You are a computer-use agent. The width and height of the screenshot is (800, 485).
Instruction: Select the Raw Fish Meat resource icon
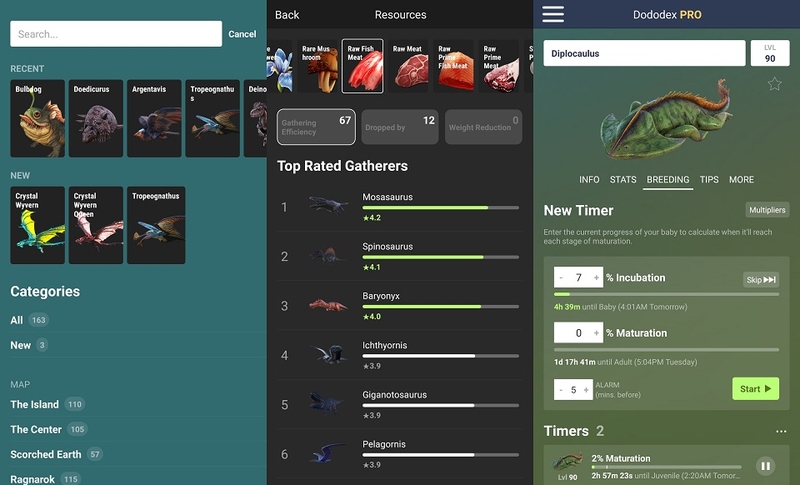point(362,66)
